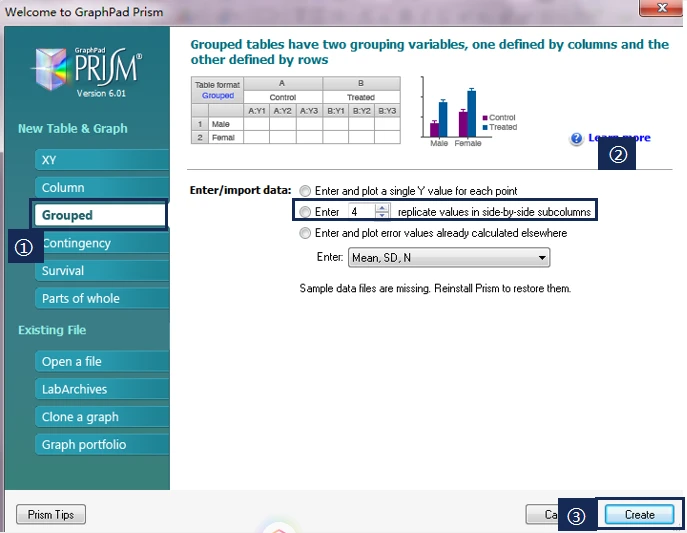Click the 'New Table & Graph' heading
The width and height of the screenshot is (687, 533).
tap(73, 128)
